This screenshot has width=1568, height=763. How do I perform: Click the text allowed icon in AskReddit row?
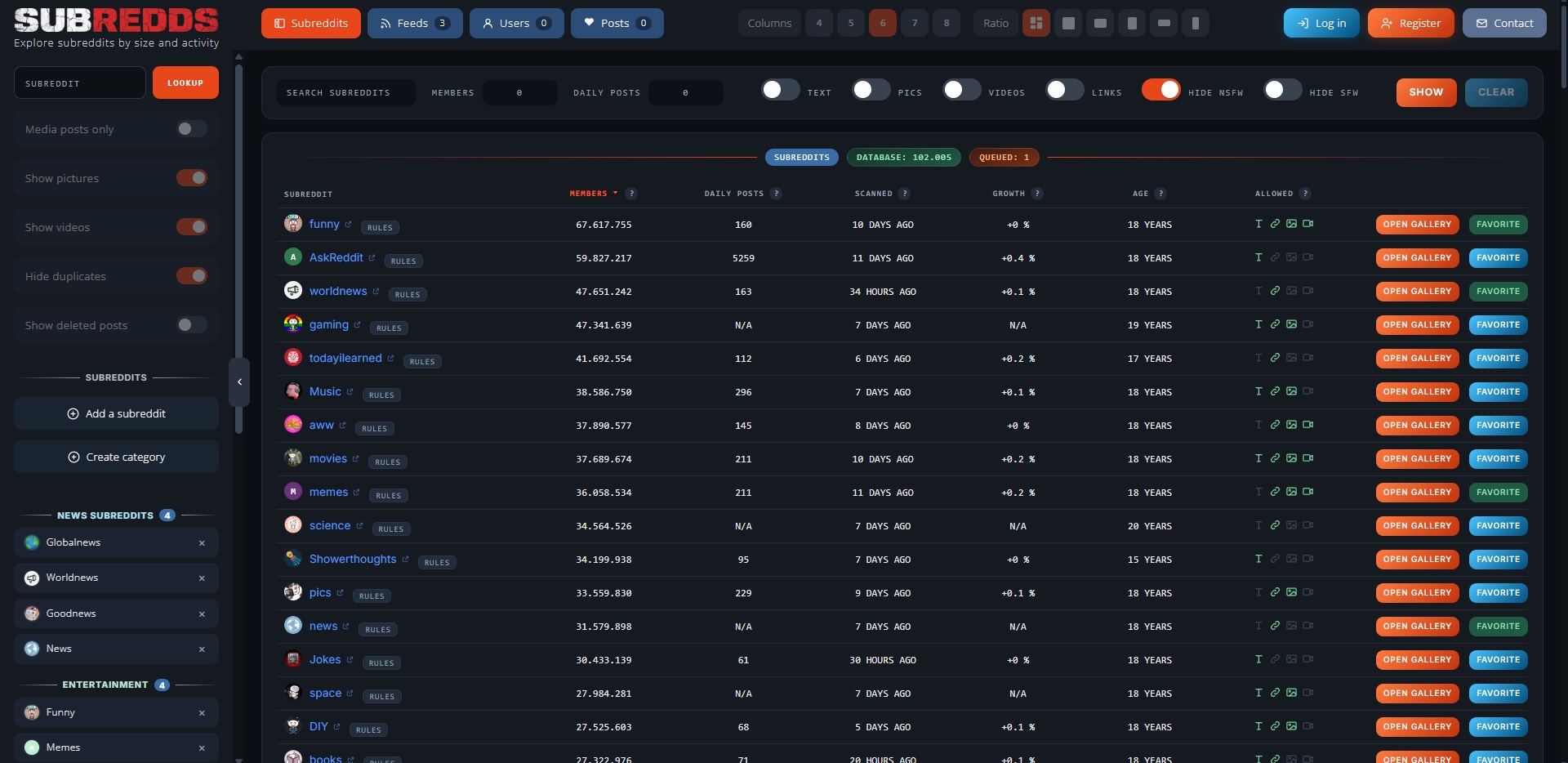(x=1258, y=257)
